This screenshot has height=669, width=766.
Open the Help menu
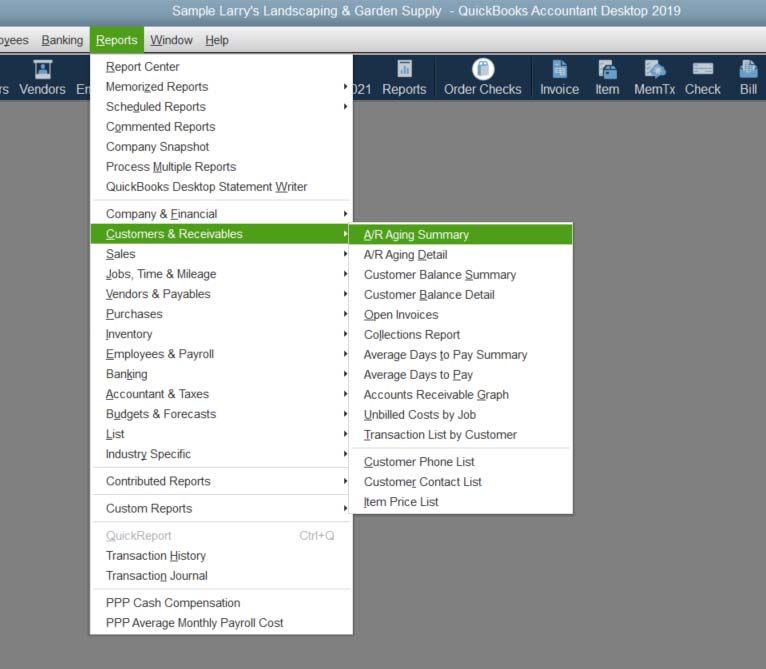coord(217,40)
